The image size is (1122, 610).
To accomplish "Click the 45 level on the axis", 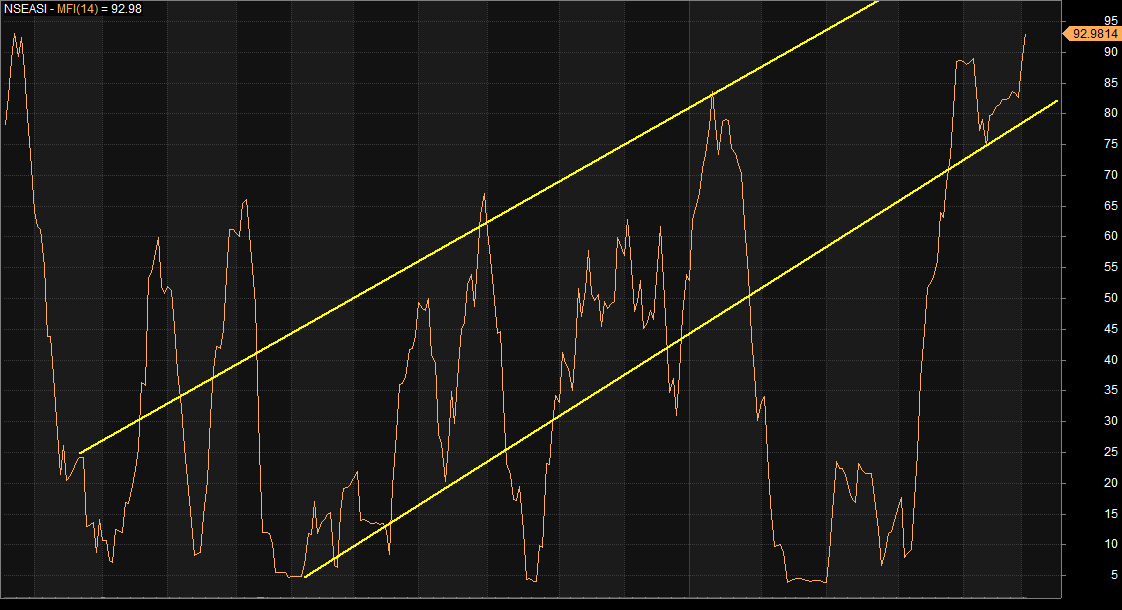I will [1111, 329].
